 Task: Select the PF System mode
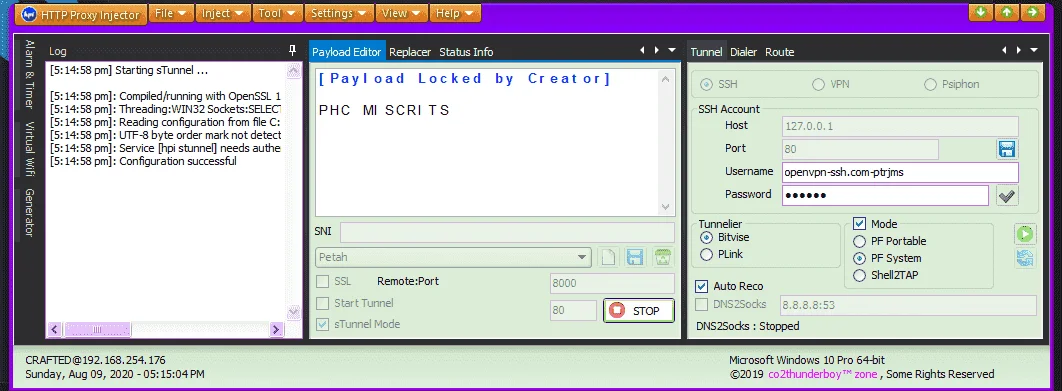[859, 258]
